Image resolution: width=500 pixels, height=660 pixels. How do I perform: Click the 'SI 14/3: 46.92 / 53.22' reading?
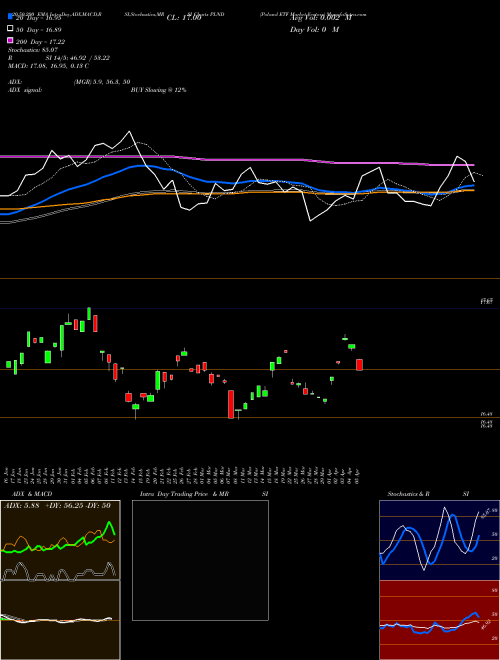[78, 58]
